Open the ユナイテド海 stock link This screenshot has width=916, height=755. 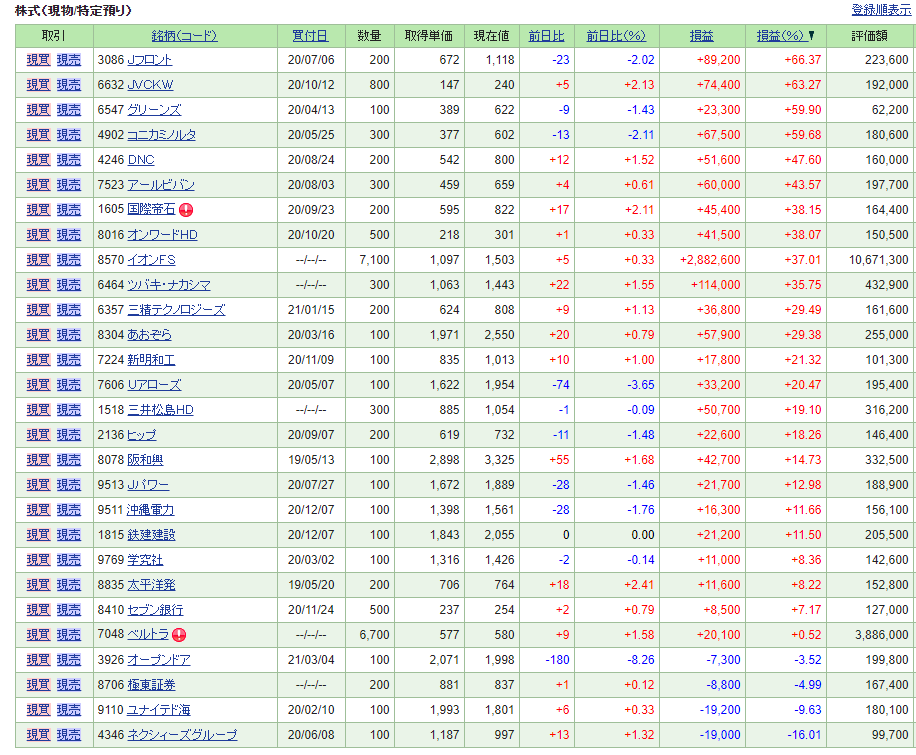coord(159,710)
